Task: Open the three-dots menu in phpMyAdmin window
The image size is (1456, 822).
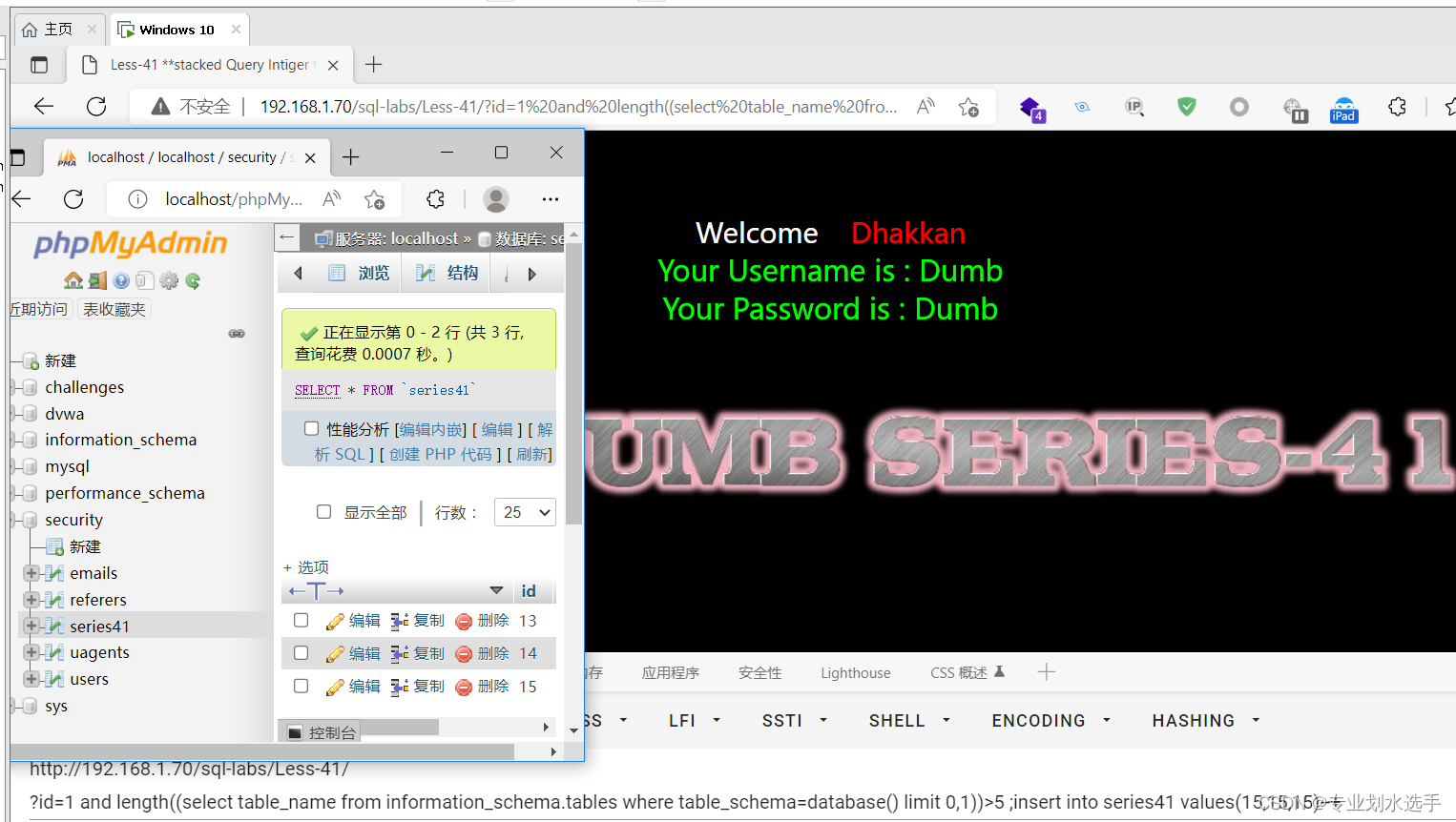Action: pos(551,199)
